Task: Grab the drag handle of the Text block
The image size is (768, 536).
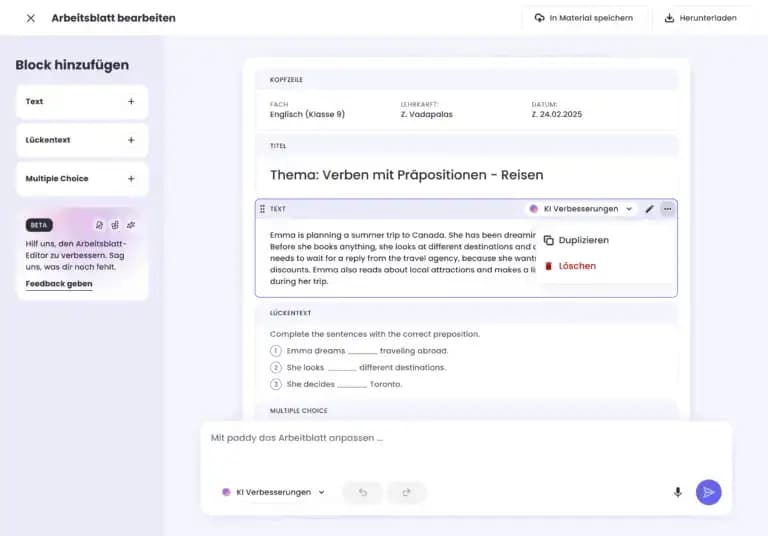Action: [262, 209]
